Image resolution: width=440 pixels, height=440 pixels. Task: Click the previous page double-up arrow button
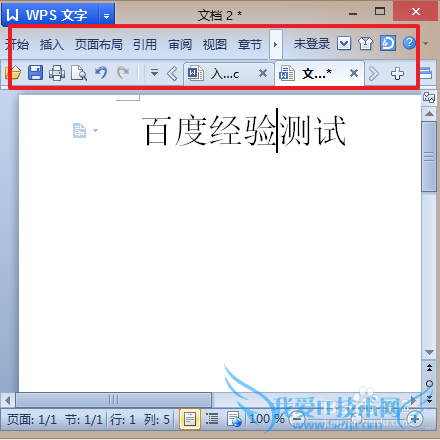pyautogui.click(x=429, y=368)
